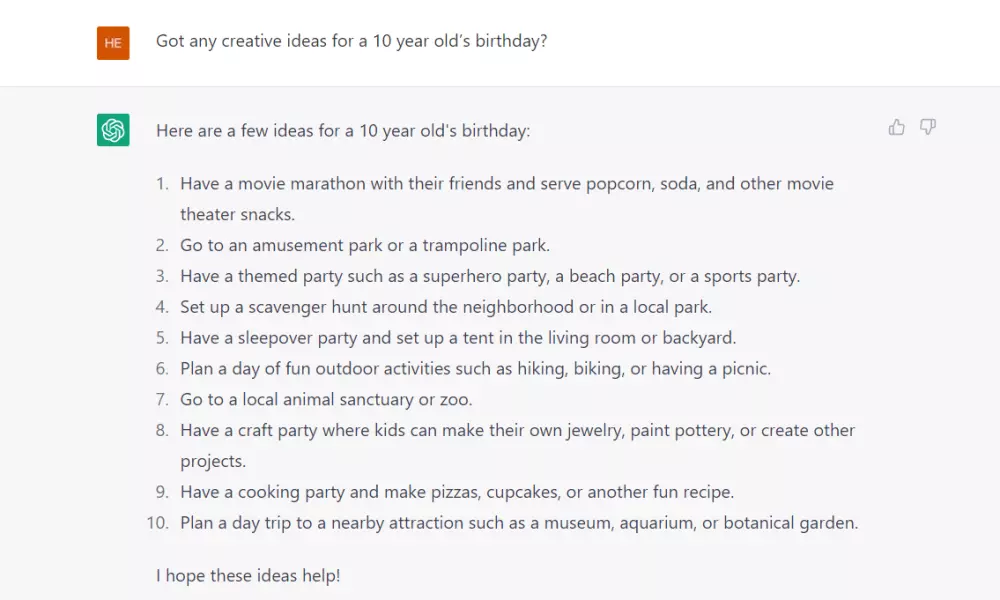Click the sleepover party tent idea

click(458, 338)
